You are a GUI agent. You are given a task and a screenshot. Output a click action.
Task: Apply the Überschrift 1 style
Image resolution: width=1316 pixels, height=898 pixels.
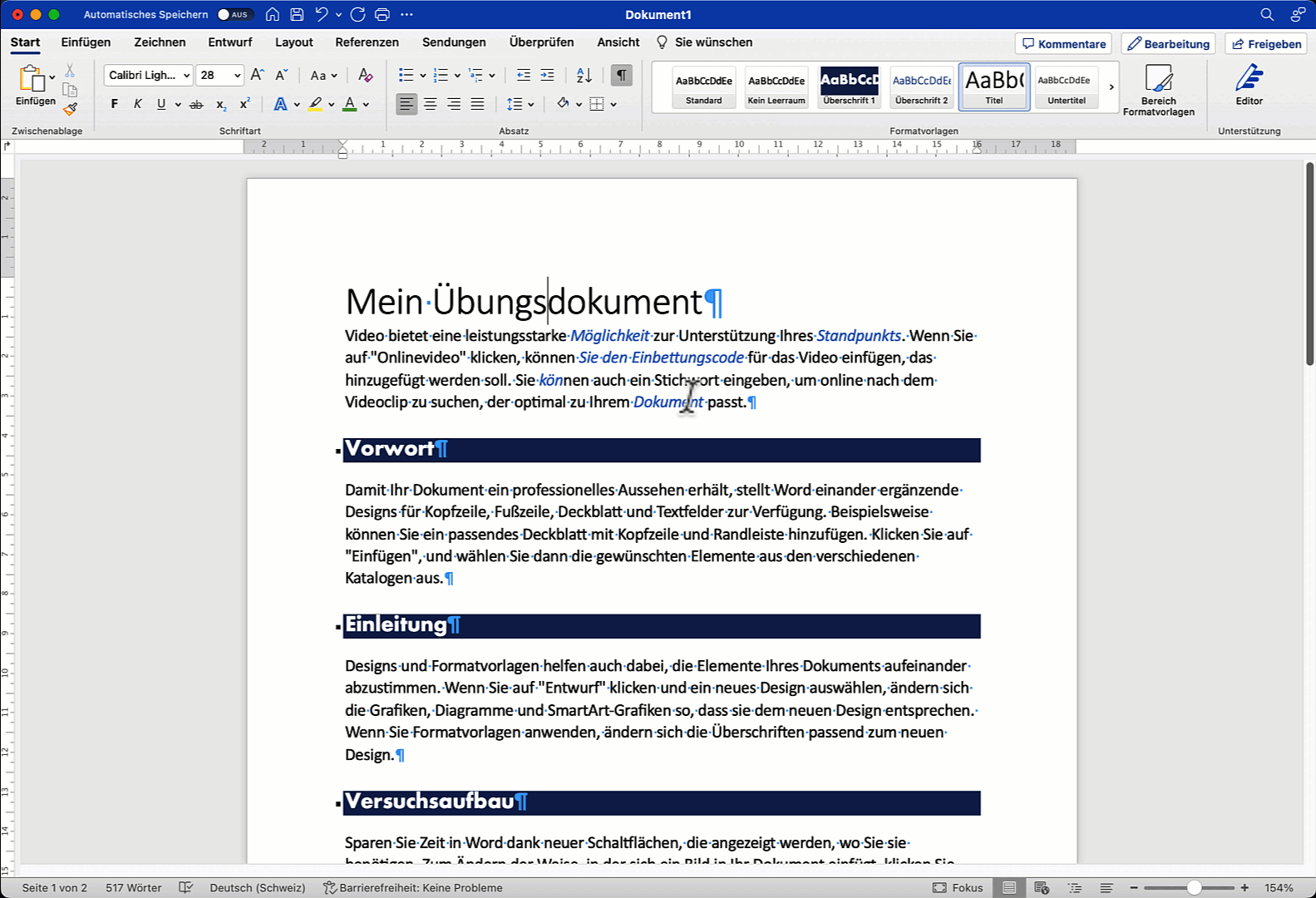[849, 87]
